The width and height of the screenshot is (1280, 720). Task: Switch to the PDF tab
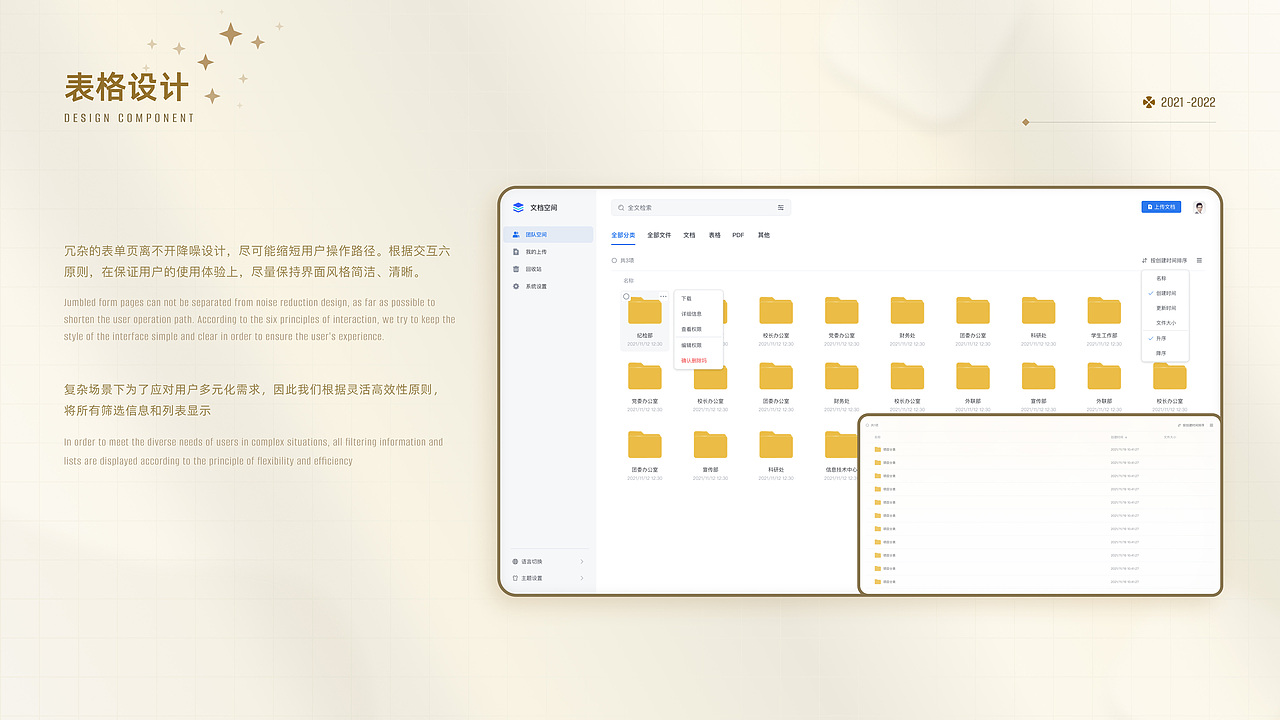coord(738,235)
